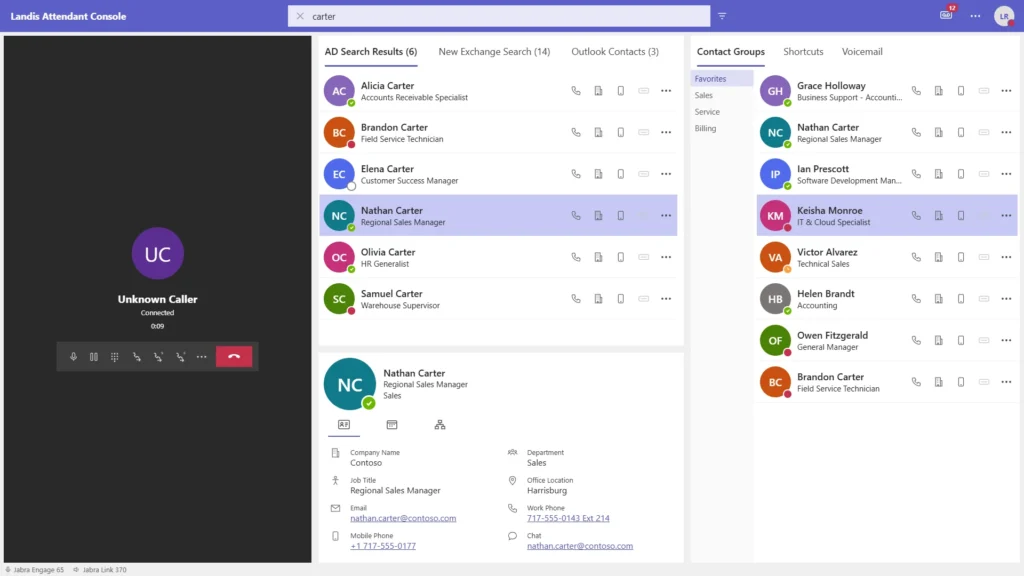Click into the search field containing "carter"

(x=499, y=16)
